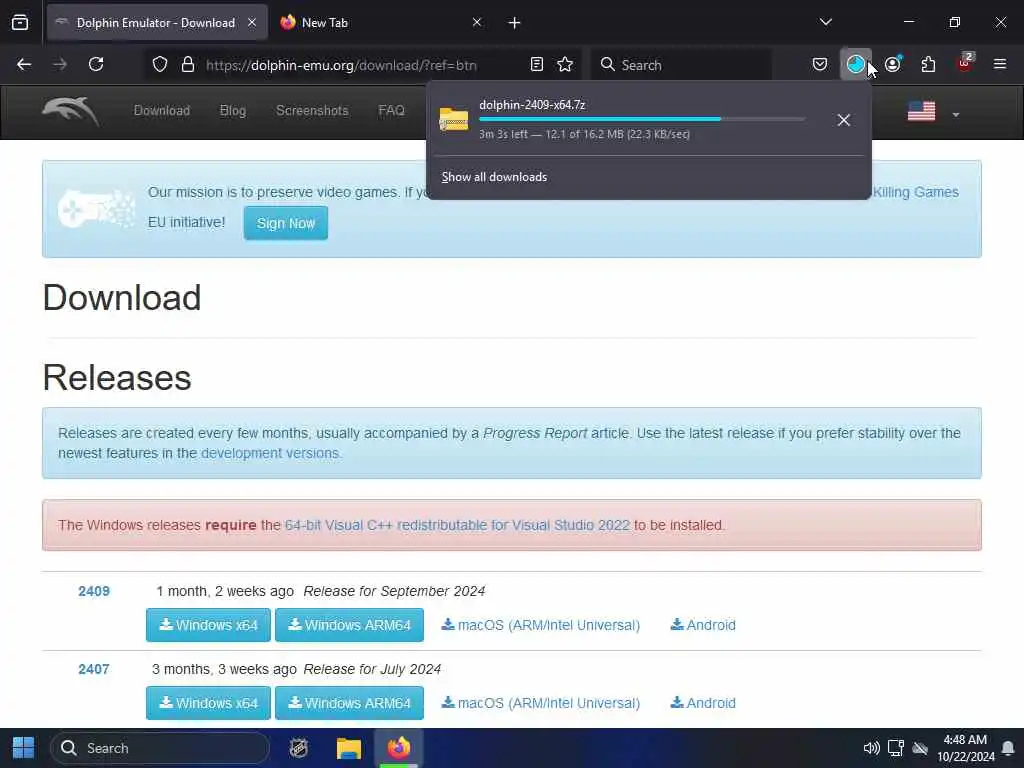Click the dropdown caret beside the flag
The width and height of the screenshot is (1024, 768).
click(x=955, y=114)
